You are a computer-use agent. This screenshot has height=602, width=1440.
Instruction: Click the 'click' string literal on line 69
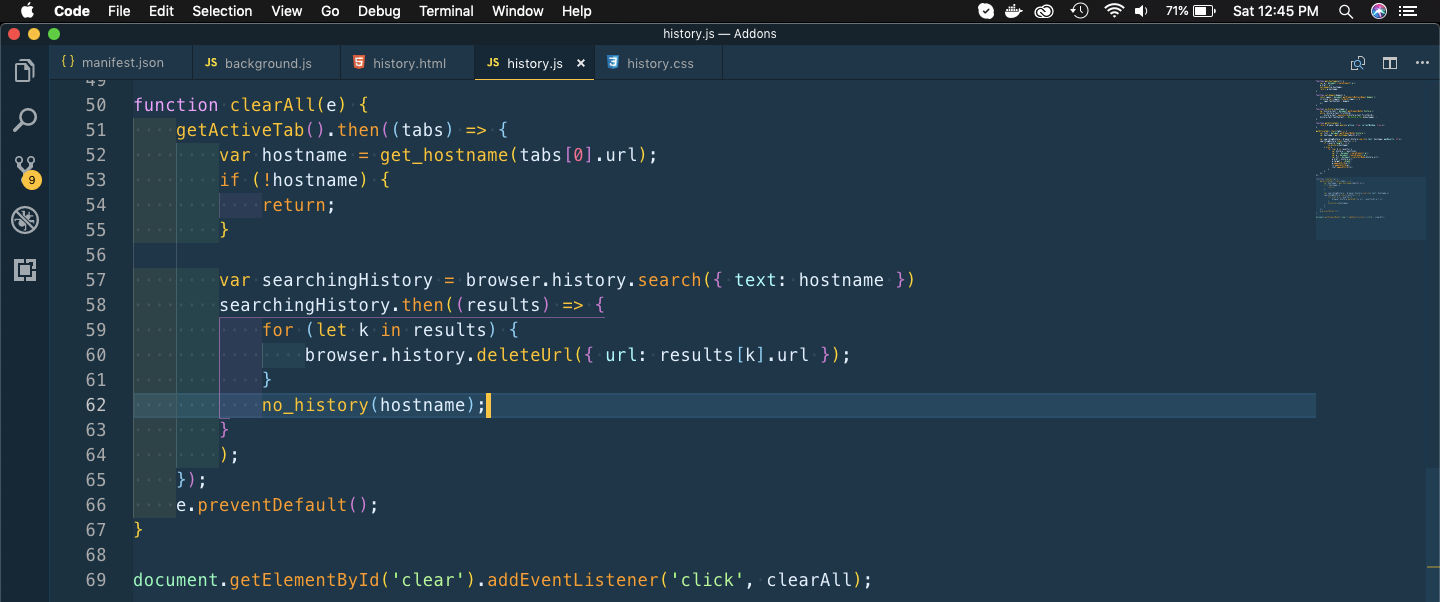pyautogui.click(x=707, y=580)
